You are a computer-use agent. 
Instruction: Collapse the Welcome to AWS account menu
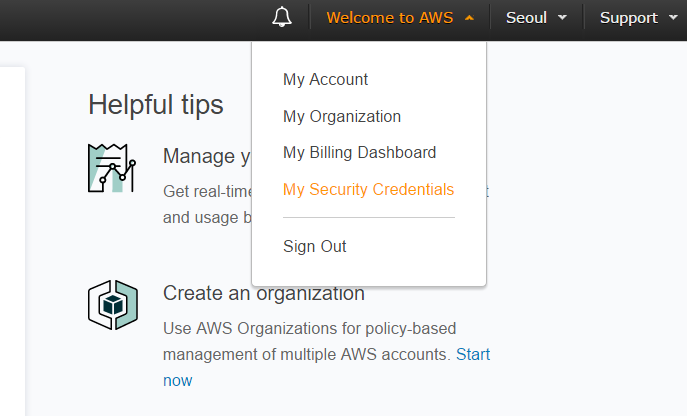click(x=400, y=18)
